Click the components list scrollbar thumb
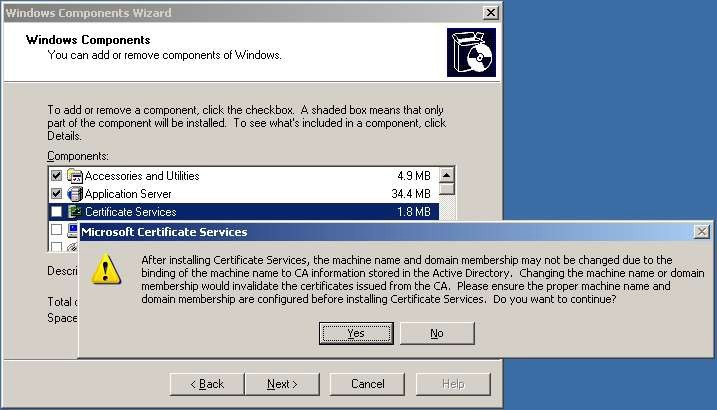This screenshot has height=410, width=717. click(x=447, y=189)
